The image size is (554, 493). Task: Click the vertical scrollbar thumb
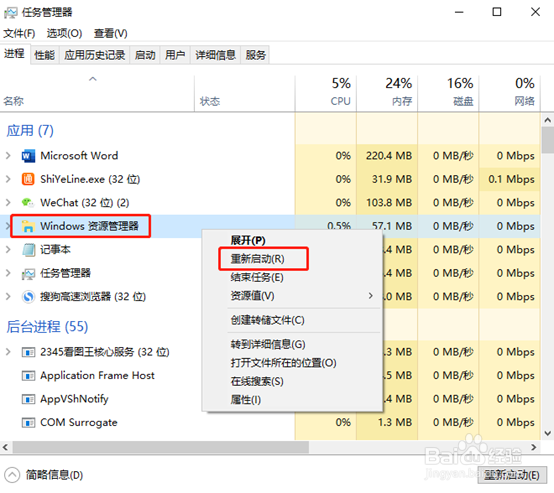pos(547,140)
